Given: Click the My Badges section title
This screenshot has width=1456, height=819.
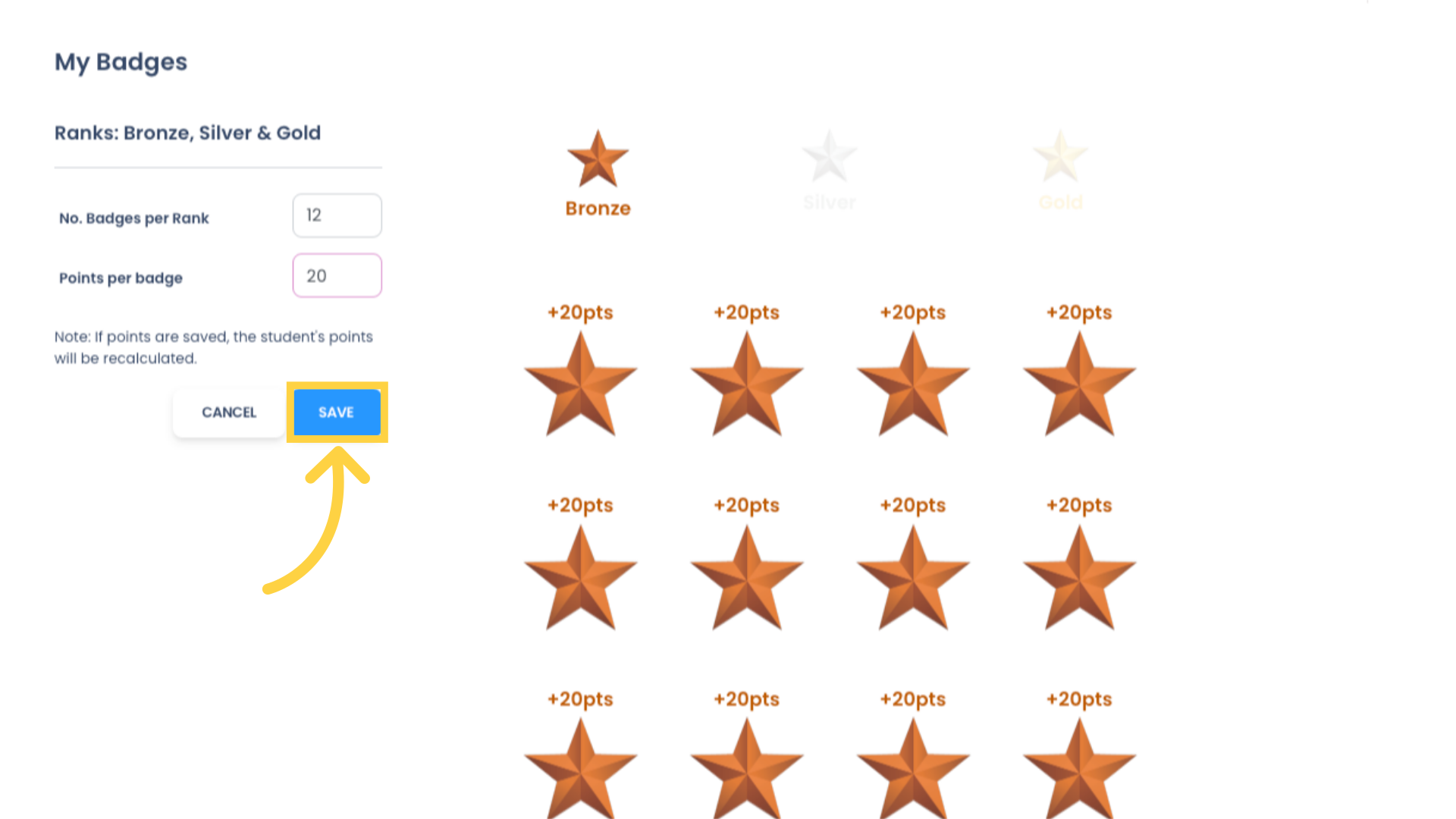Looking at the screenshot, I should [121, 62].
